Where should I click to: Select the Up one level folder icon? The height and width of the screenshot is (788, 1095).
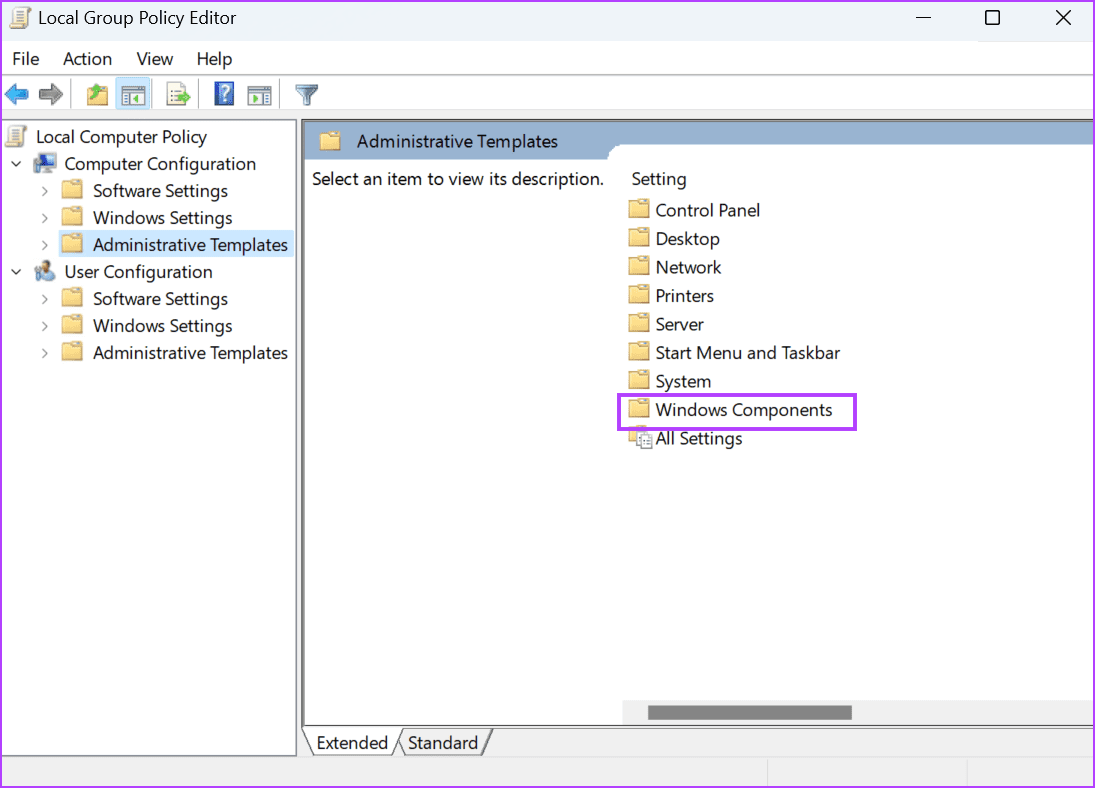point(97,93)
